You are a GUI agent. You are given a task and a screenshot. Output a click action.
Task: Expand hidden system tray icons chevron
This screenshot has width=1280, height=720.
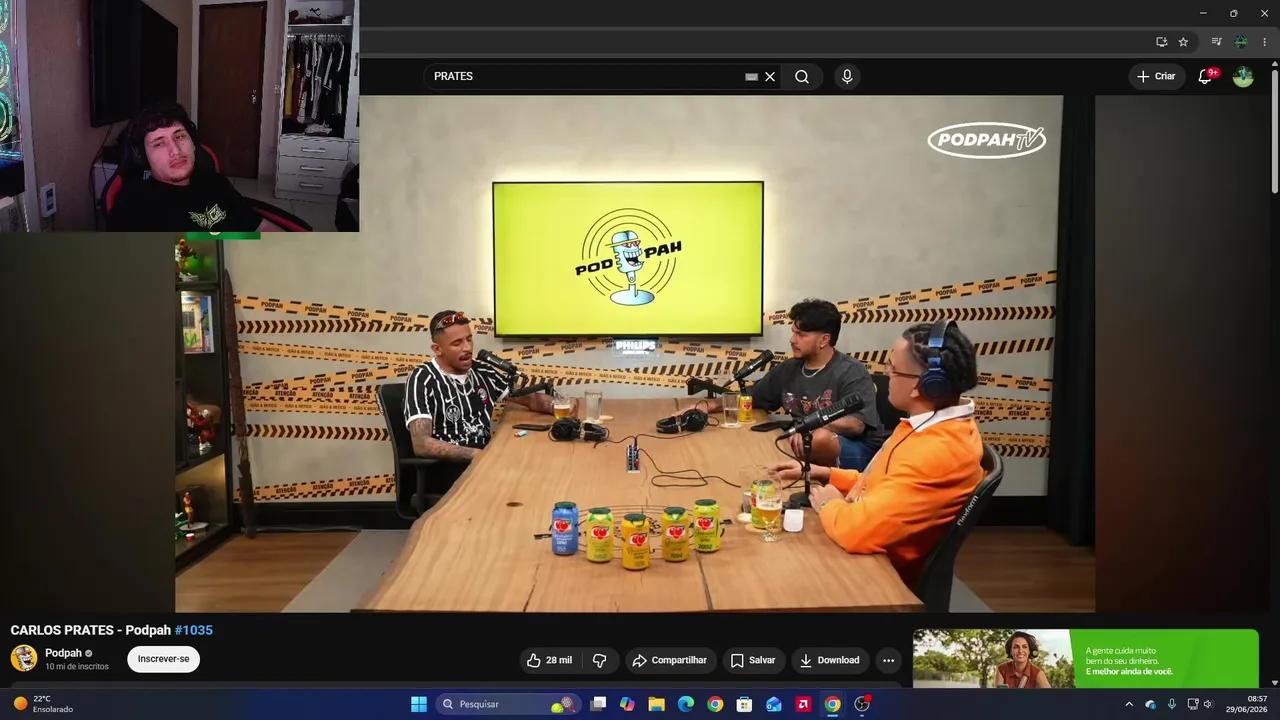click(x=1129, y=704)
